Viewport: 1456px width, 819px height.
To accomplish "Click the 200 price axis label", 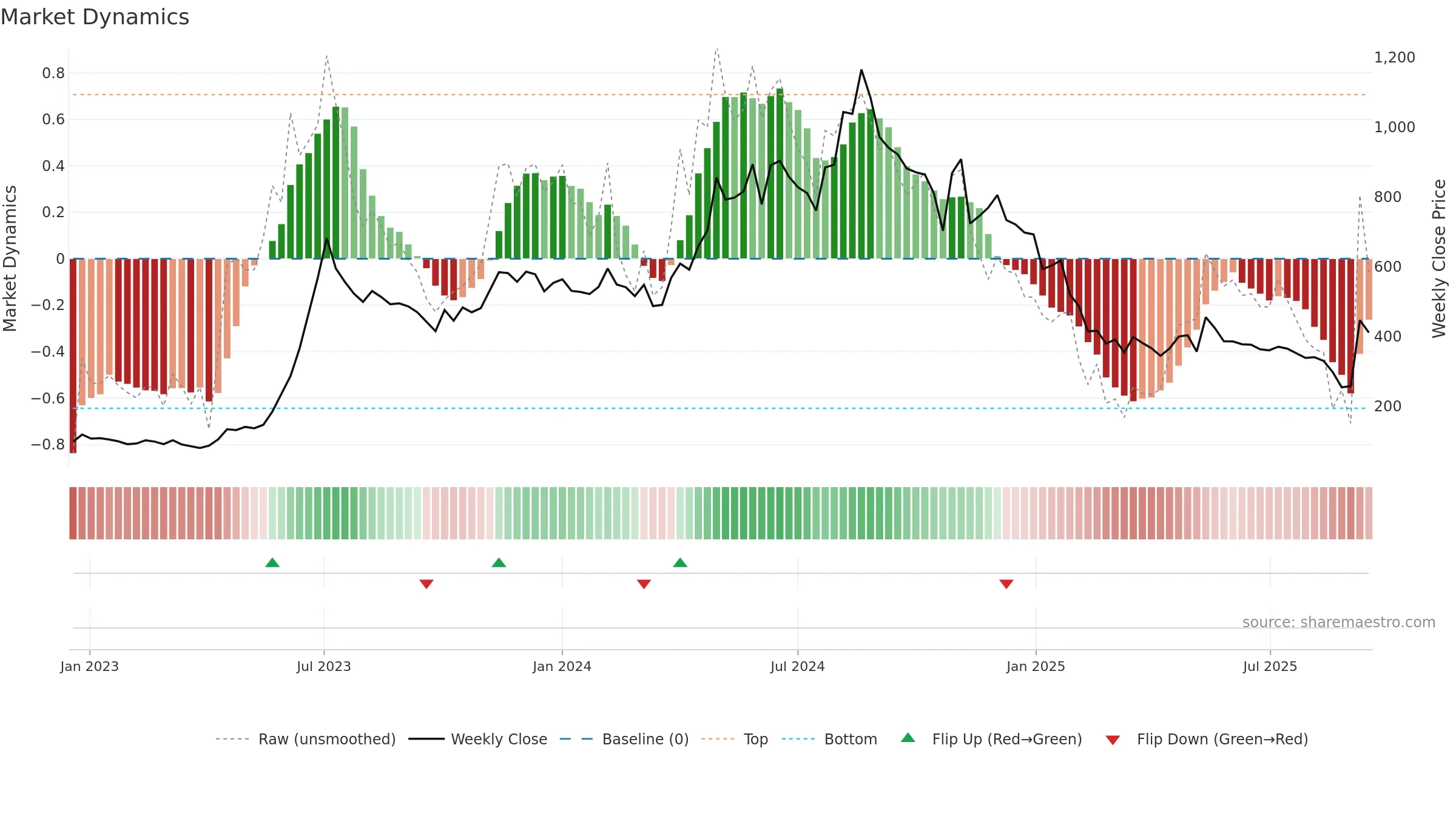I will click(x=1387, y=406).
